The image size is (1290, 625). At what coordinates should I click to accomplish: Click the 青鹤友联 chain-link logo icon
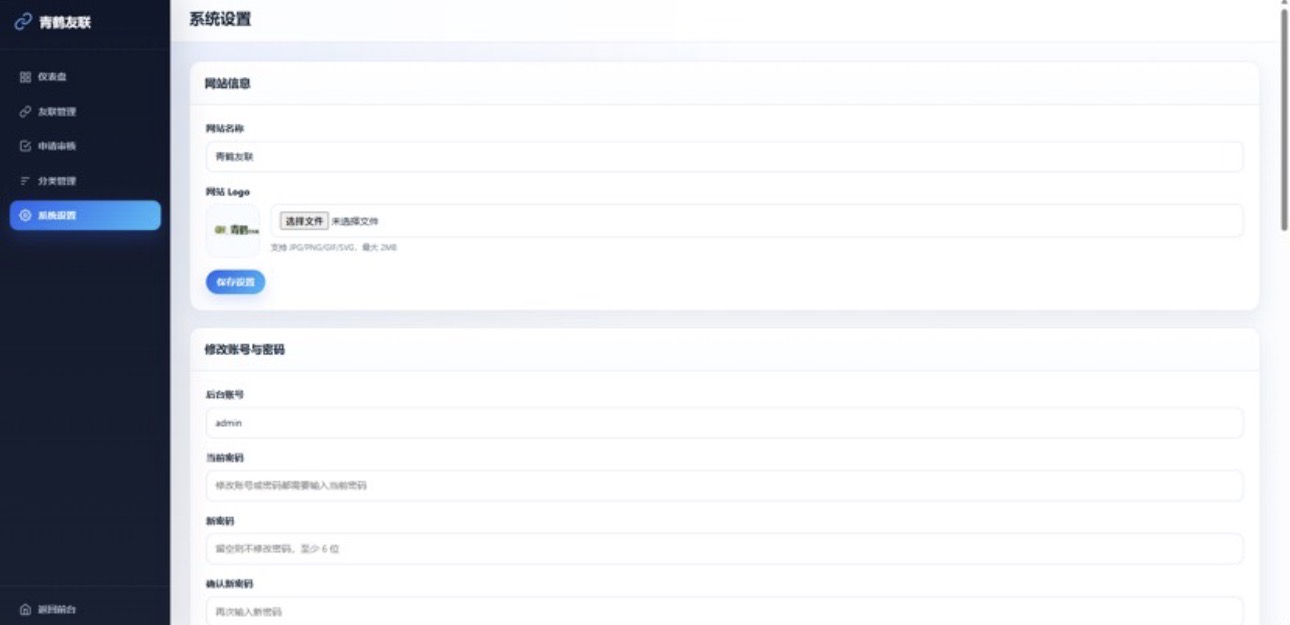coord(23,21)
